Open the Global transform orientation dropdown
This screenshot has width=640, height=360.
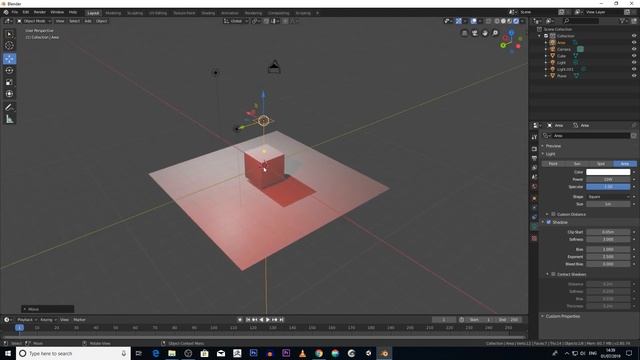click(236, 21)
